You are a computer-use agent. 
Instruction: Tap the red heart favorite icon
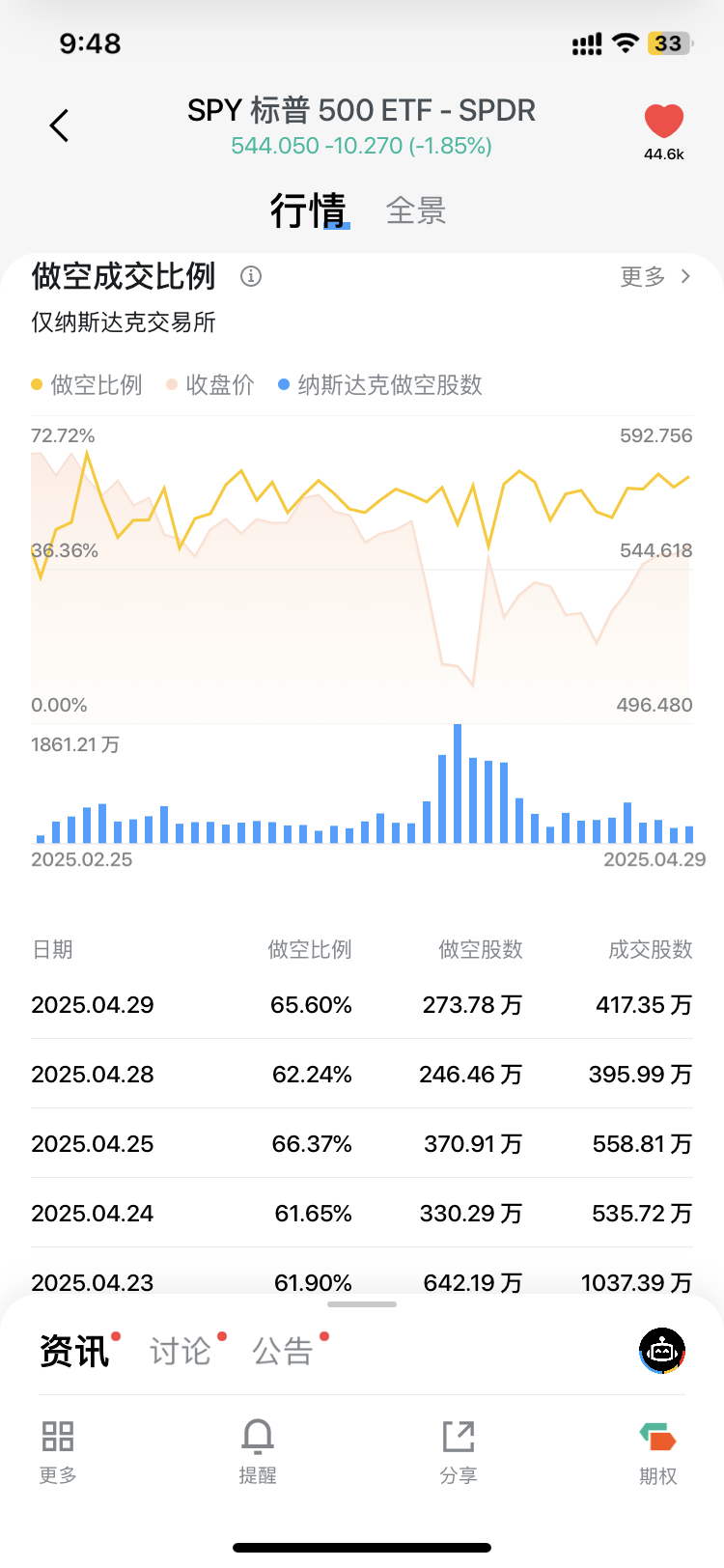click(664, 122)
